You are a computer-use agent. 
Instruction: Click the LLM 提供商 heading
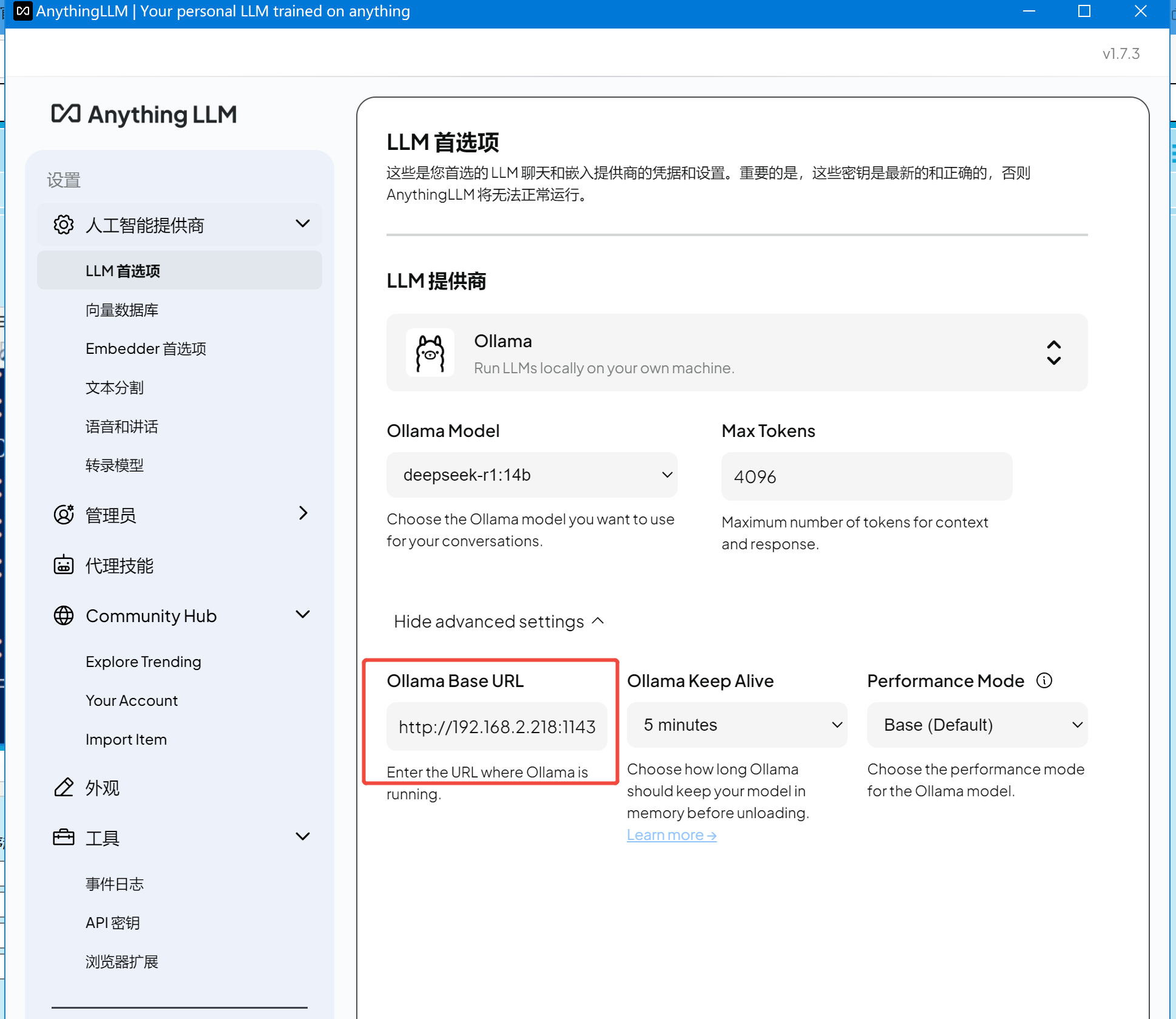tap(436, 281)
